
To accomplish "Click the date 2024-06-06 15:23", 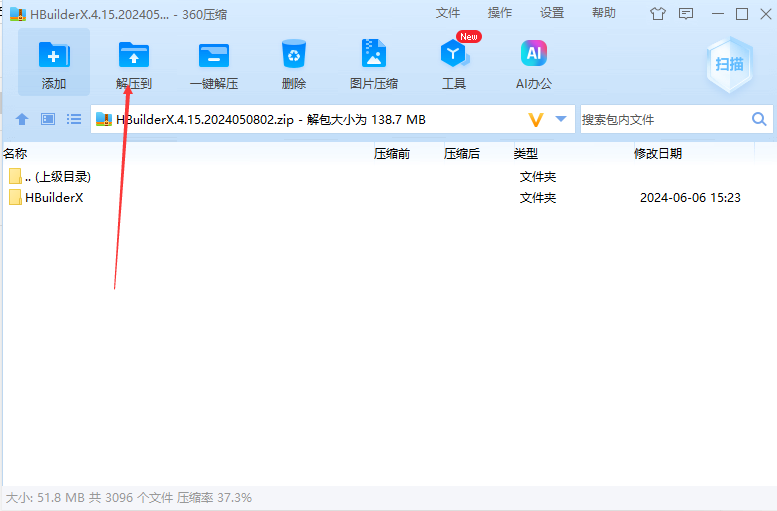I will click(690, 198).
